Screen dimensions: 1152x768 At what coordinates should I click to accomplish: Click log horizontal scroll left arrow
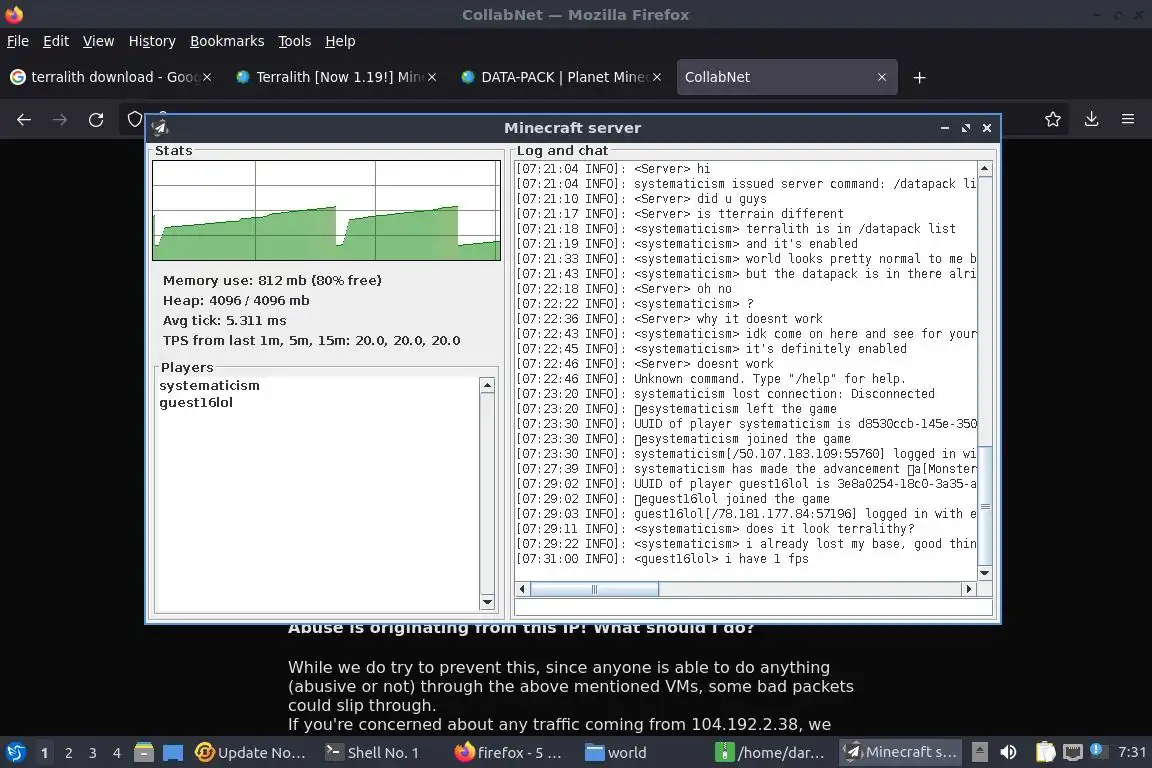[522, 589]
